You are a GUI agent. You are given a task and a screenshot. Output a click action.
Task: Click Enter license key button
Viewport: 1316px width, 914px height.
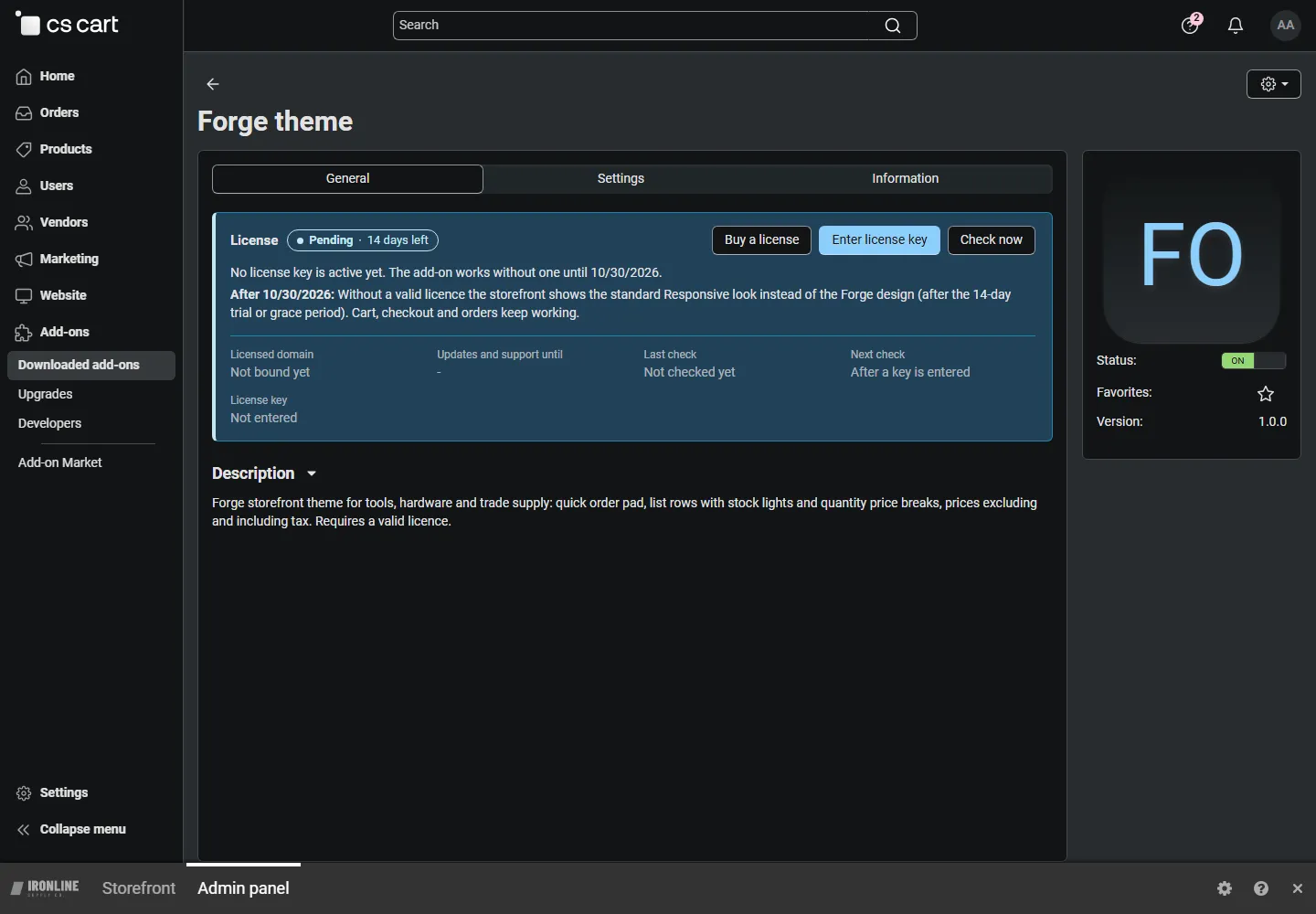879,240
